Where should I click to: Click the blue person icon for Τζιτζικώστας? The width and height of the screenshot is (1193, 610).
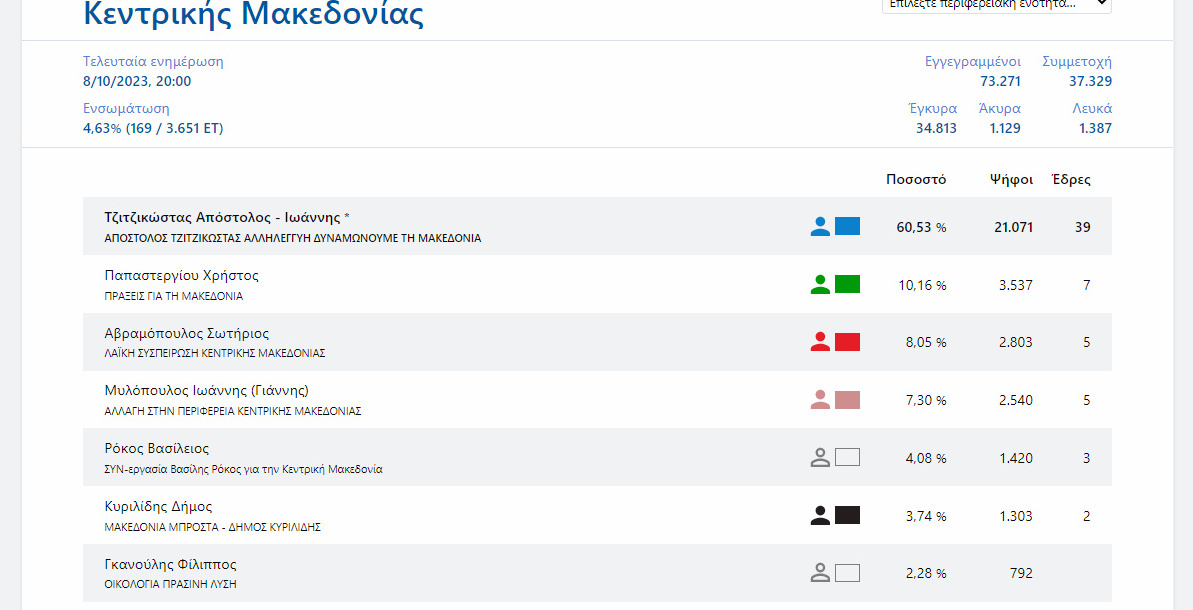click(x=820, y=226)
